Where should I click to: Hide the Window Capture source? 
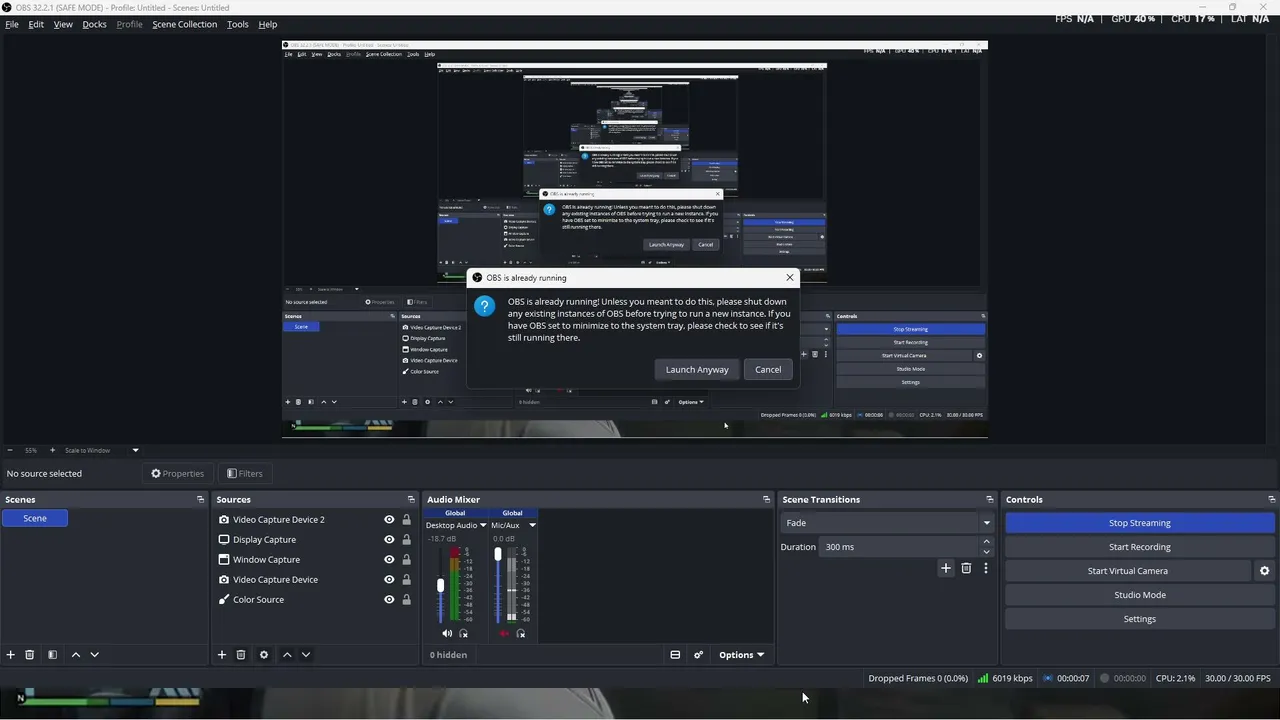click(x=389, y=560)
